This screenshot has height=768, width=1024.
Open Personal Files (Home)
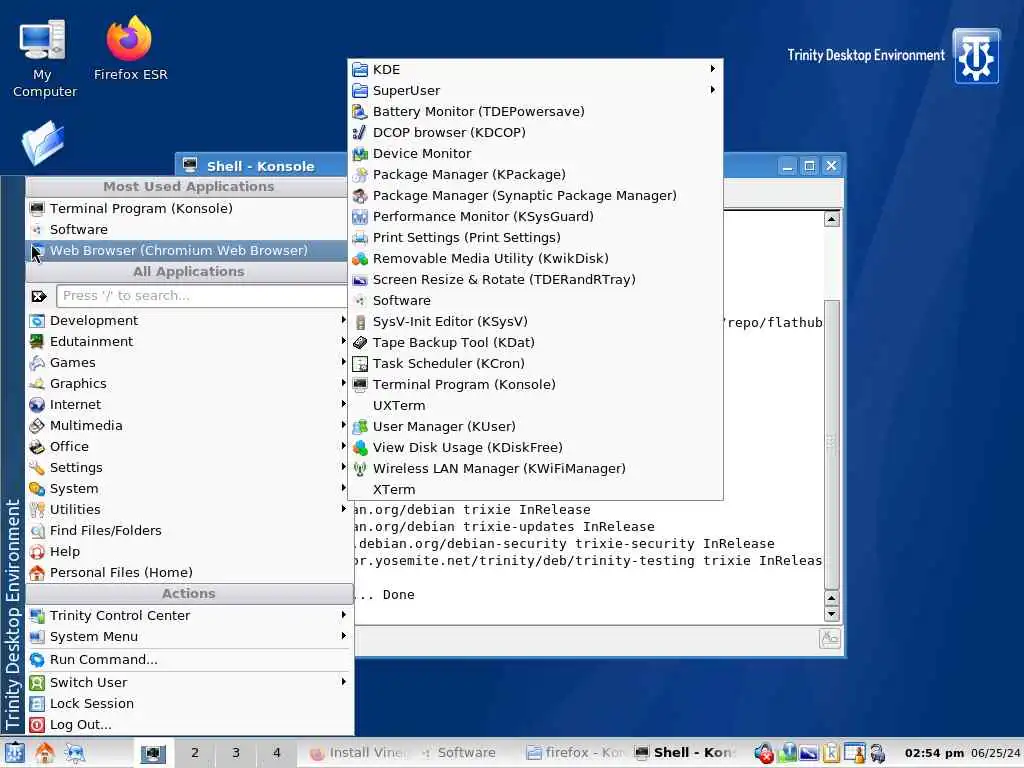pyautogui.click(x=189, y=572)
